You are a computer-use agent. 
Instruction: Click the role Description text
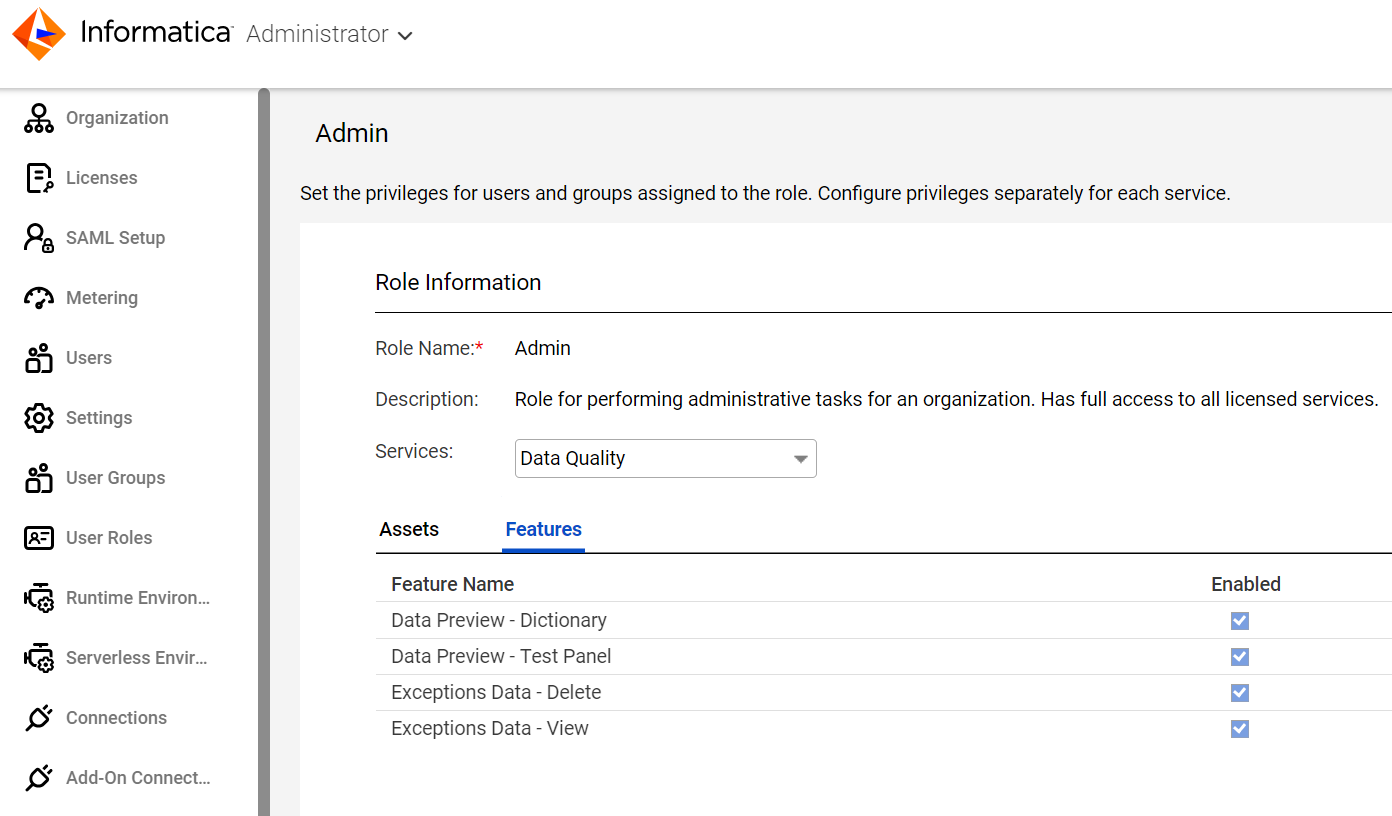pyautogui.click(x=947, y=399)
